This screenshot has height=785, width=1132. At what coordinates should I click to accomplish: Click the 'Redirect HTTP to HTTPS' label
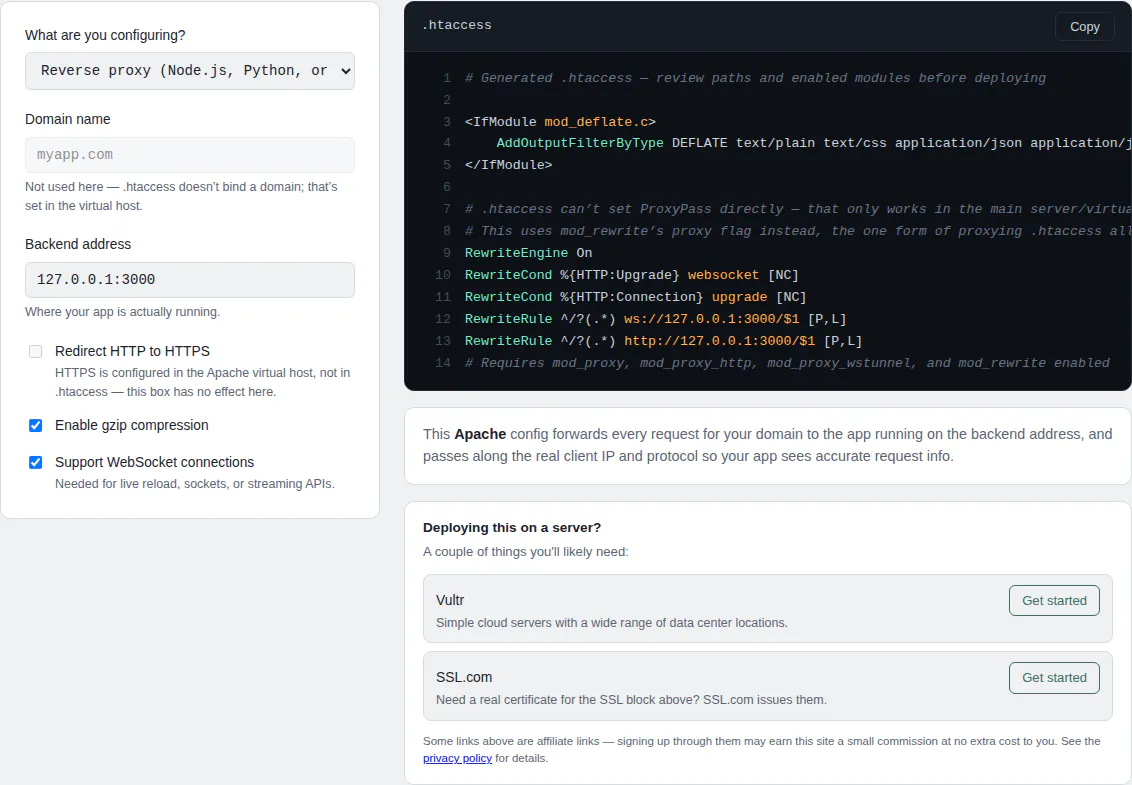click(x=132, y=352)
